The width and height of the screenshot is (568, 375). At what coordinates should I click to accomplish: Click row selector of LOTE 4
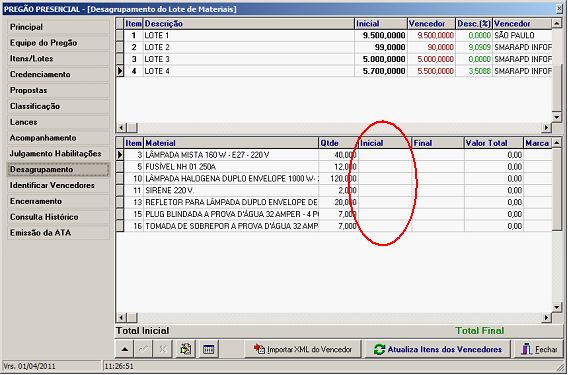point(120,71)
